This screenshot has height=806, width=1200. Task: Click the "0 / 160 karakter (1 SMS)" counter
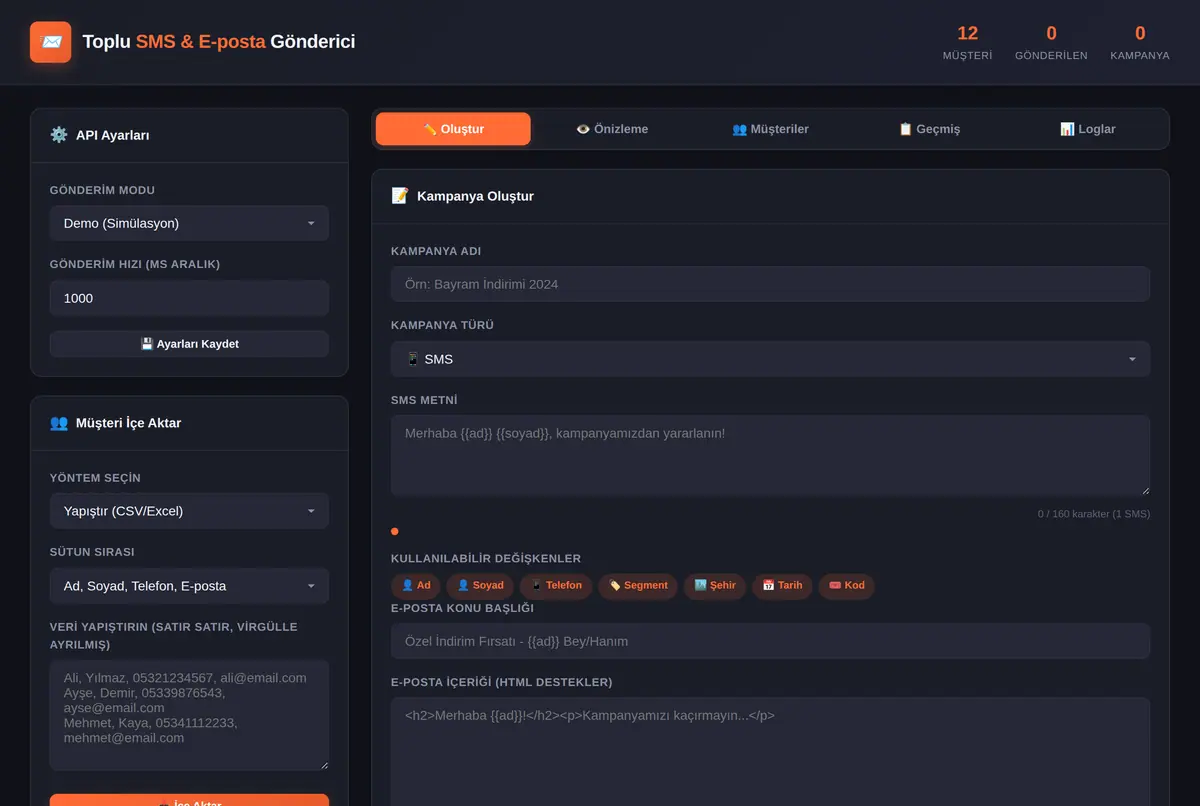tap(1094, 514)
